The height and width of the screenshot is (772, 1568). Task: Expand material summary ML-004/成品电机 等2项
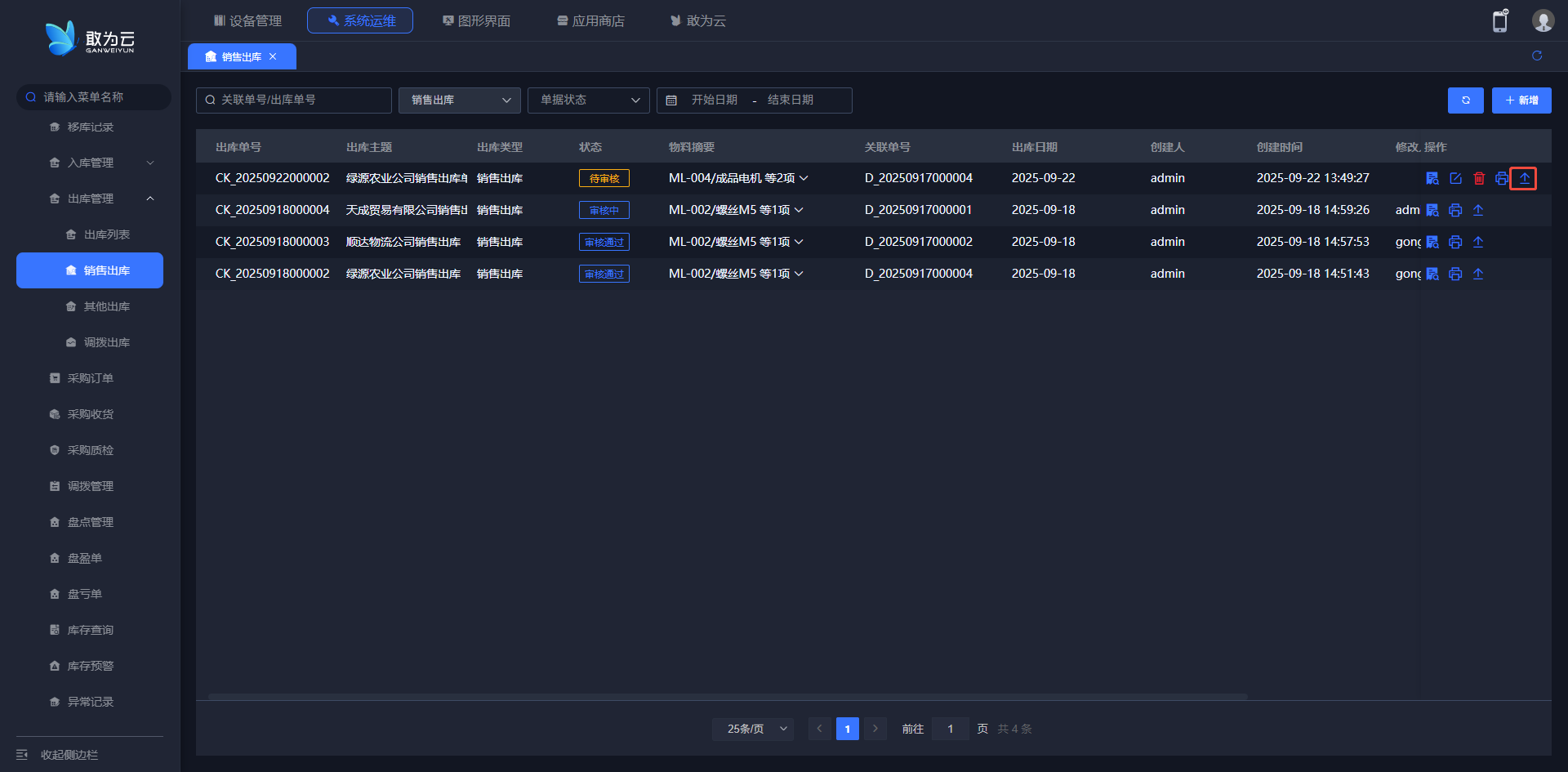(804, 178)
